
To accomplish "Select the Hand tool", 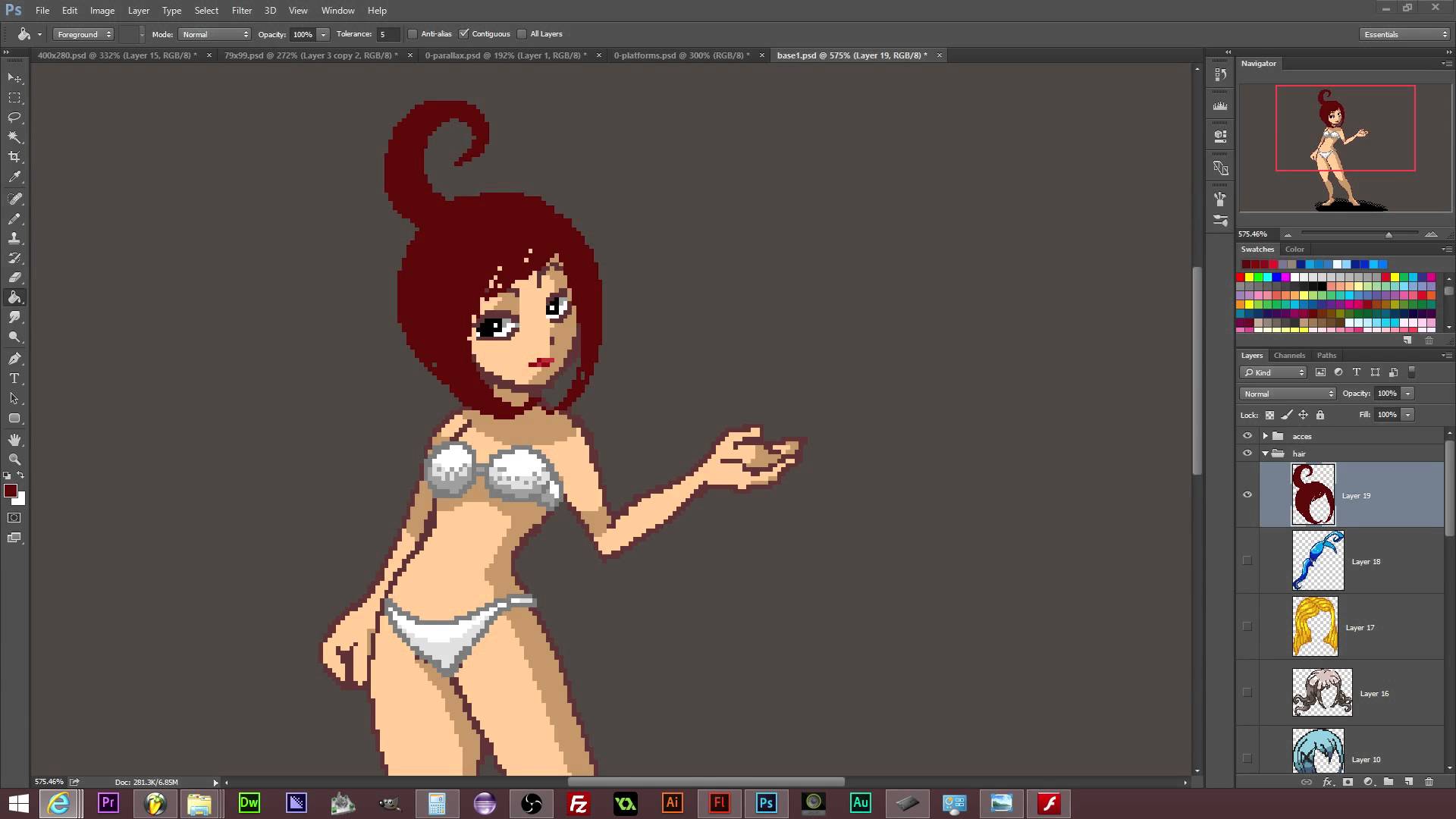I will (x=15, y=439).
